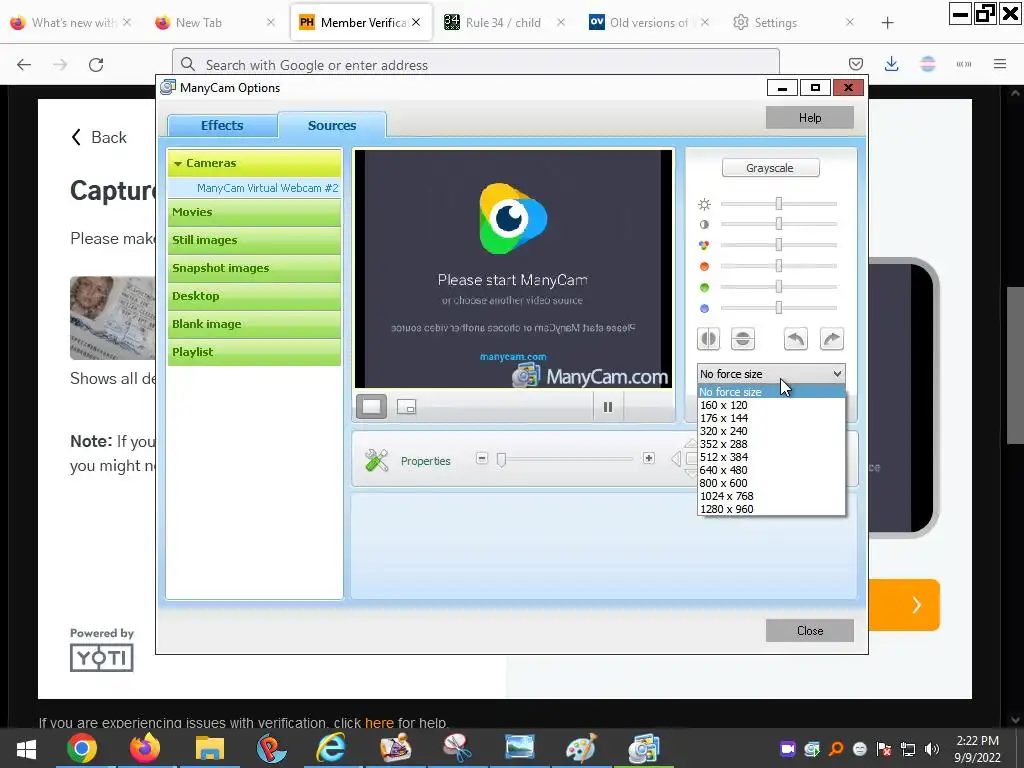Expand the Still images source category
Viewport: 1024px width, 768px height.
tap(254, 240)
